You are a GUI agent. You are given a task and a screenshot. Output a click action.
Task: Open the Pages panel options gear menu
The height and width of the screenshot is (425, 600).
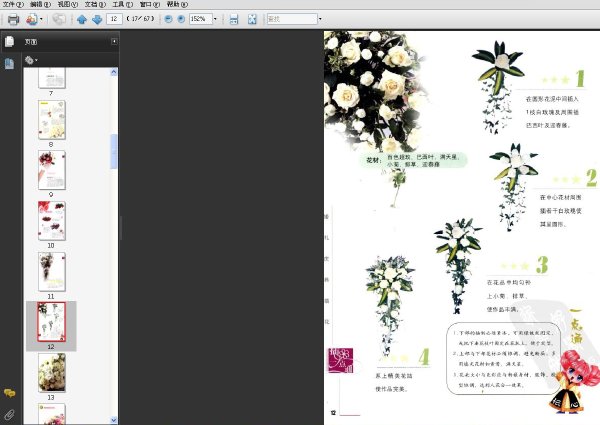31,60
